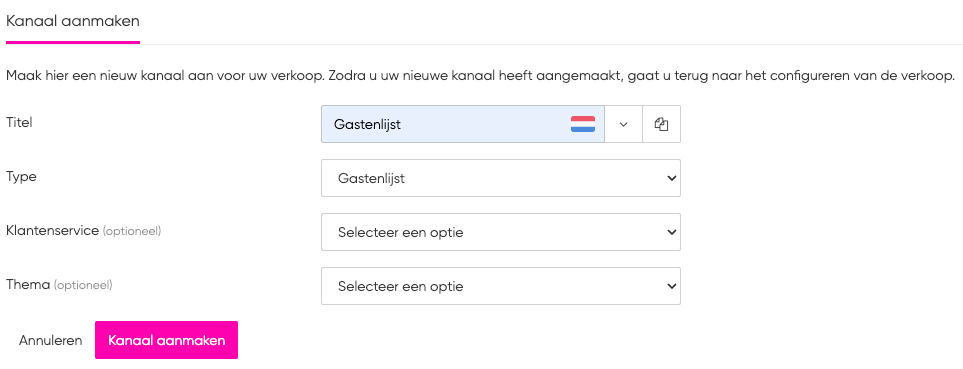The width and height of the screenshot is (963, 369).
Task: Click the Dutch flag icon in Titel field
Action: coord(582,124)
